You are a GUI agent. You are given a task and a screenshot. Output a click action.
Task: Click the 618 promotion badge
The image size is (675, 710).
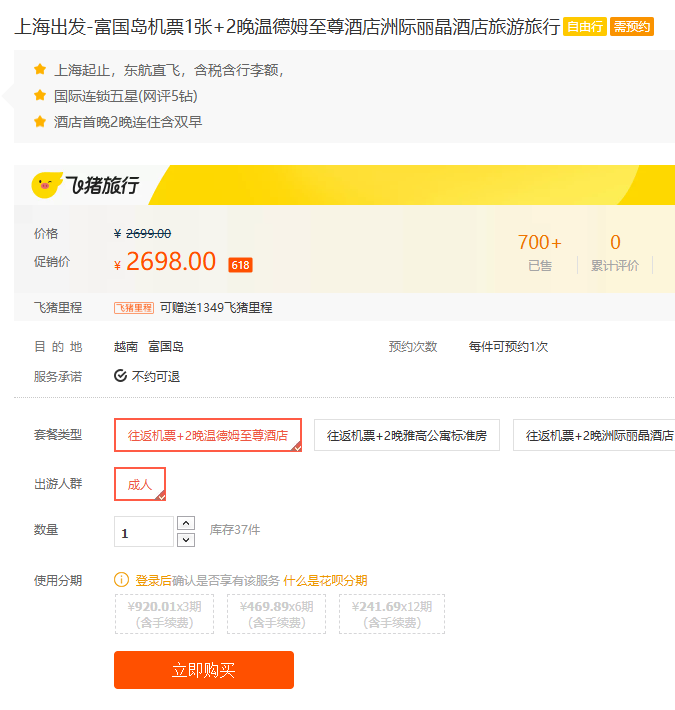point(240,265)
